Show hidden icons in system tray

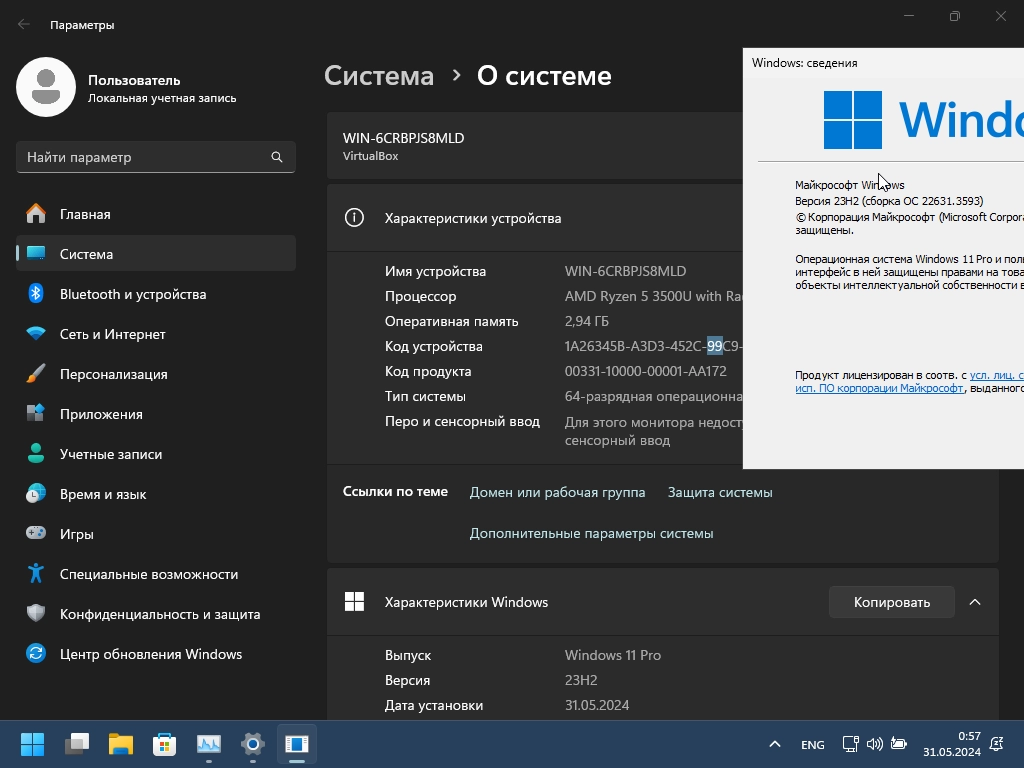pyautogui.click(x=775, y=745)
